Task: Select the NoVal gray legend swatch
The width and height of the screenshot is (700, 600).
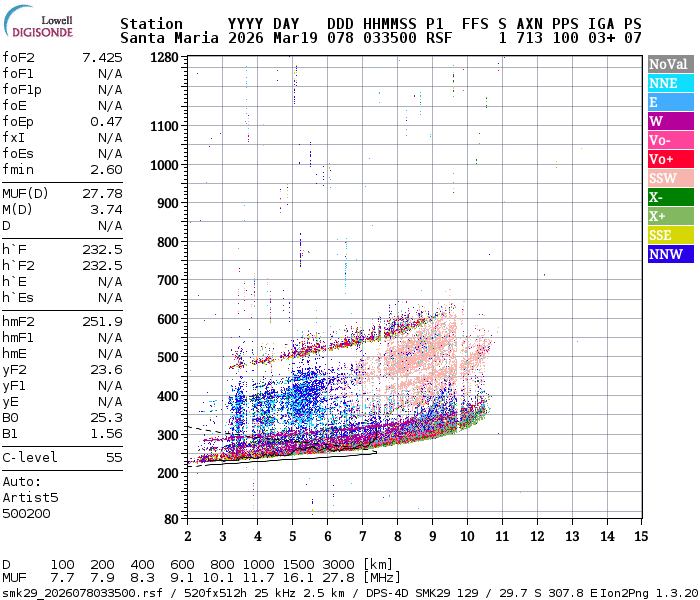Action: click(x=670, y=65)
